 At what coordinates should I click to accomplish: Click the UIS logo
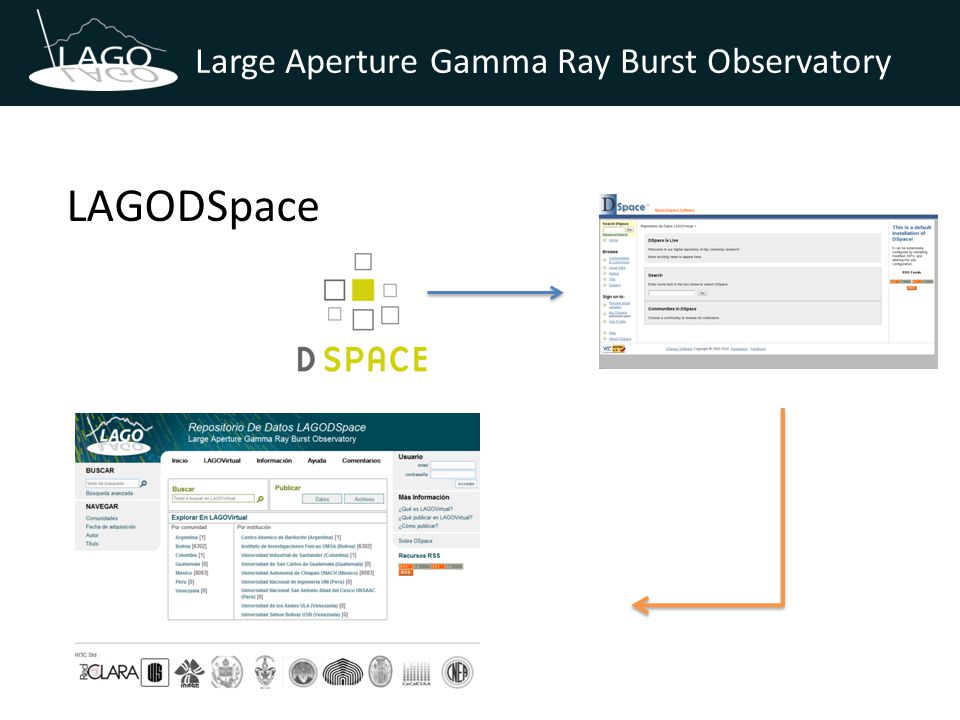[x=155, y=672]
